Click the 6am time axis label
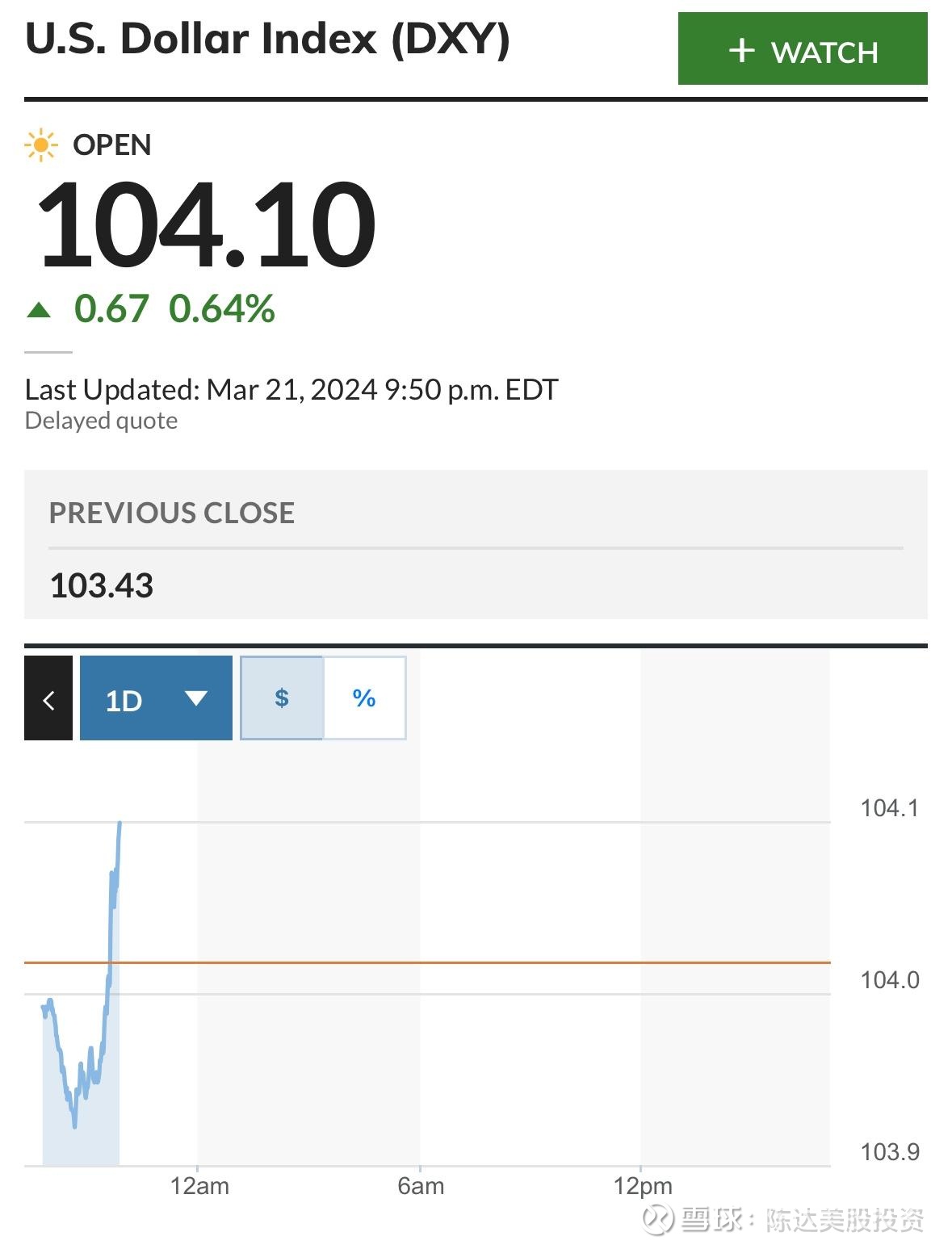The width and height of the screenshot is (952, 1249). [421, 1186]
